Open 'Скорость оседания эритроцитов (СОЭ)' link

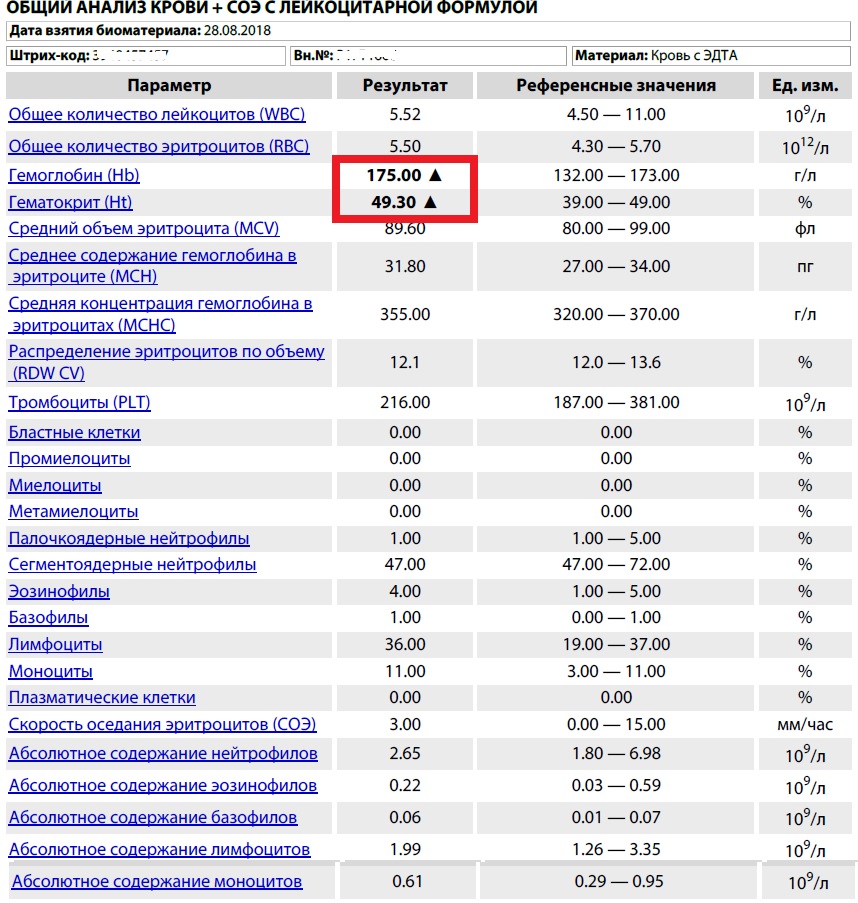pyautogui.click(x=152, y=724)
